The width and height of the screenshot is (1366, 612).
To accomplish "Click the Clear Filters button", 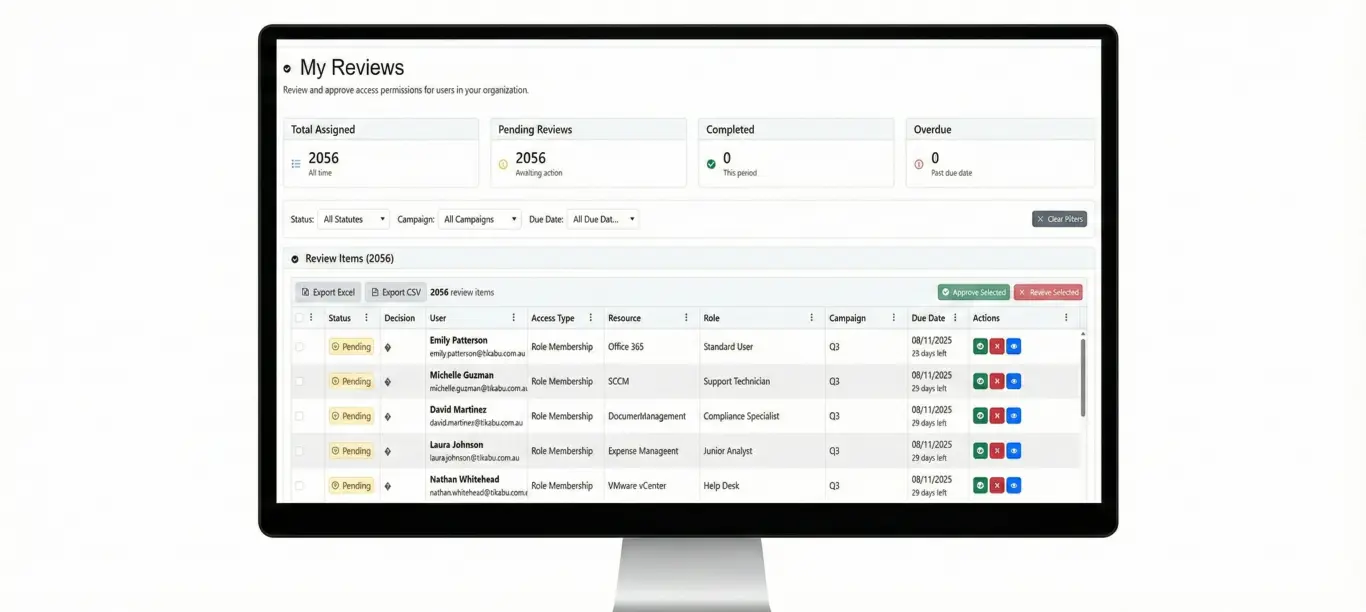I will click(1059, 219).
